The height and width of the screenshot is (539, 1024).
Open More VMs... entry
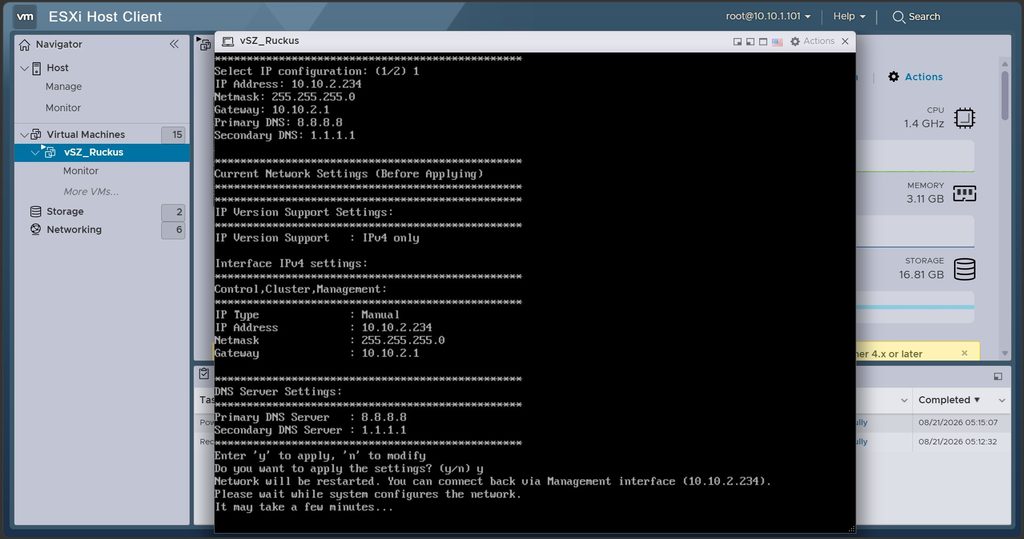click(91, 191)
